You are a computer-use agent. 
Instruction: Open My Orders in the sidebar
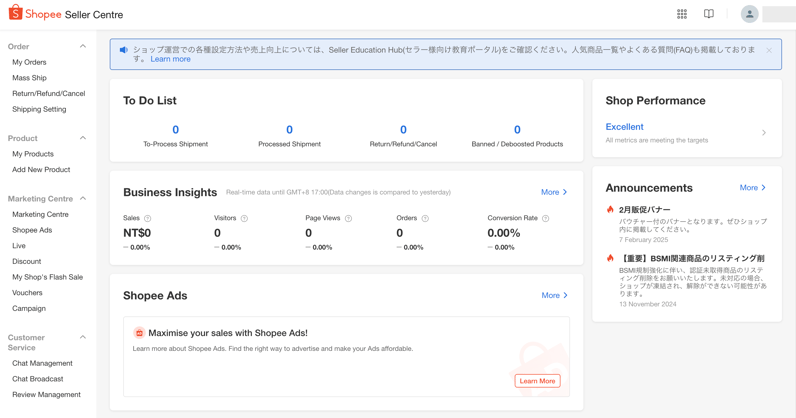click(29, 62)
